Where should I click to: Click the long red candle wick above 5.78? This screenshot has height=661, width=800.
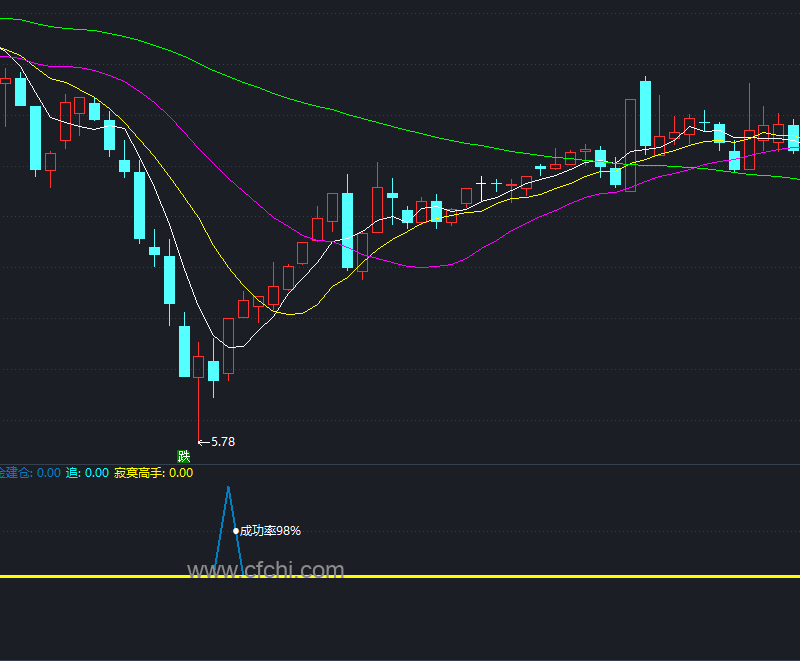coord(198,408)
